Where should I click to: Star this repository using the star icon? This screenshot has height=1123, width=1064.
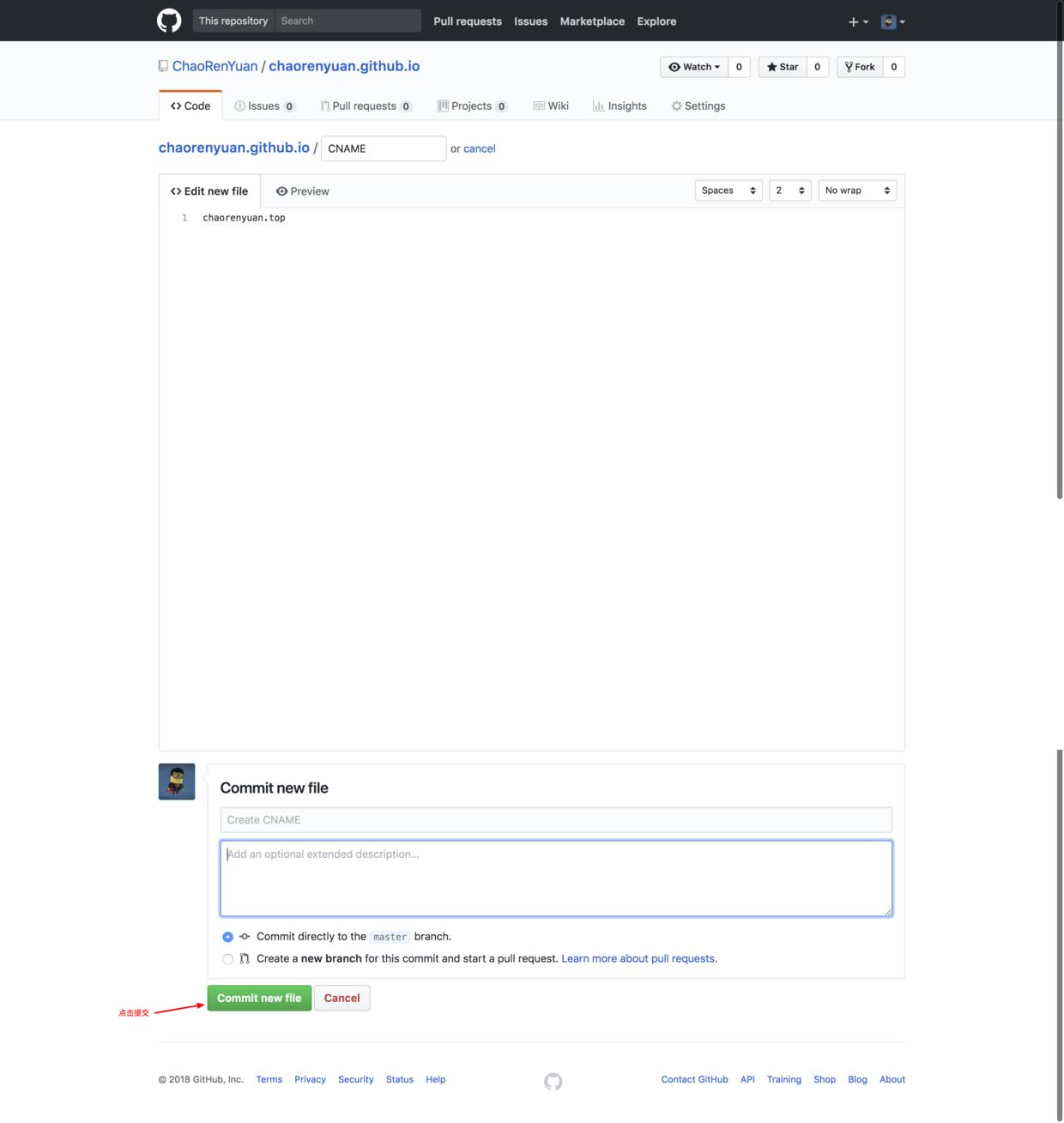pos(771,66)
